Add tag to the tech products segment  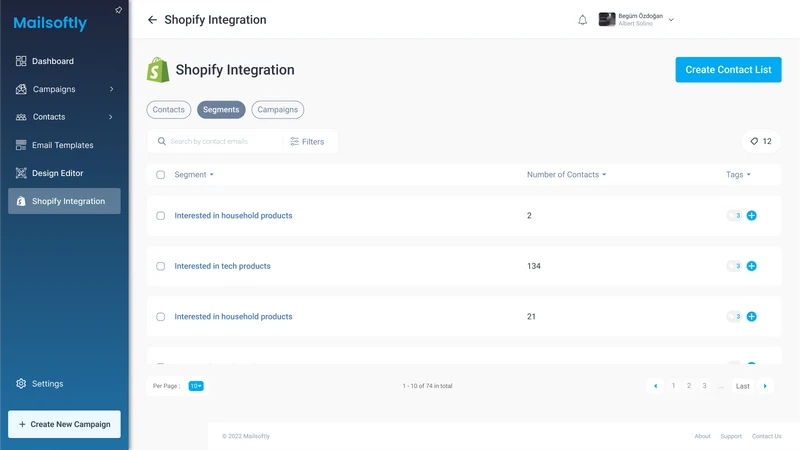(x=751, y=266)
